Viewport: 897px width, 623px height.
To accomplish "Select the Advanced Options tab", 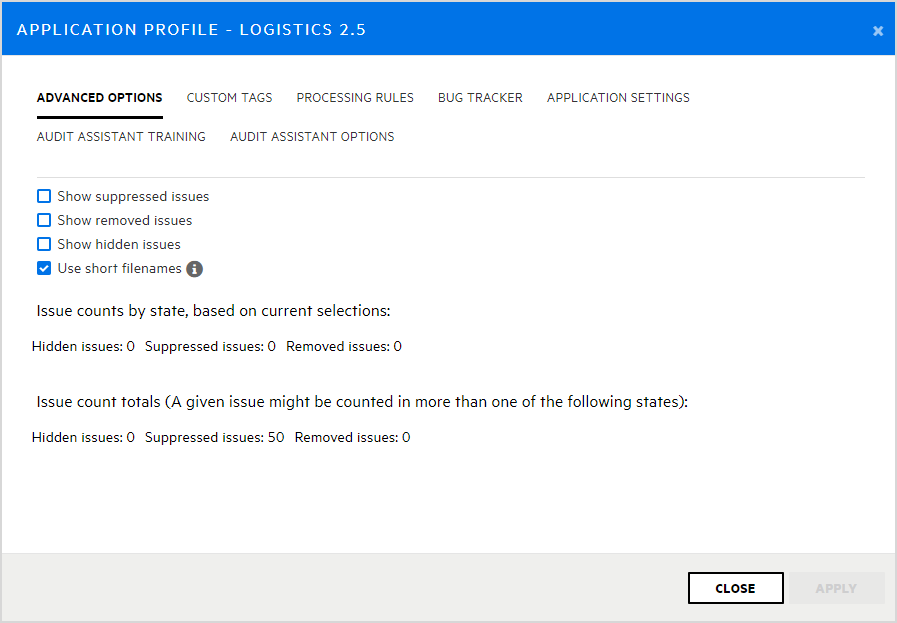I will [x=99, y=98].
